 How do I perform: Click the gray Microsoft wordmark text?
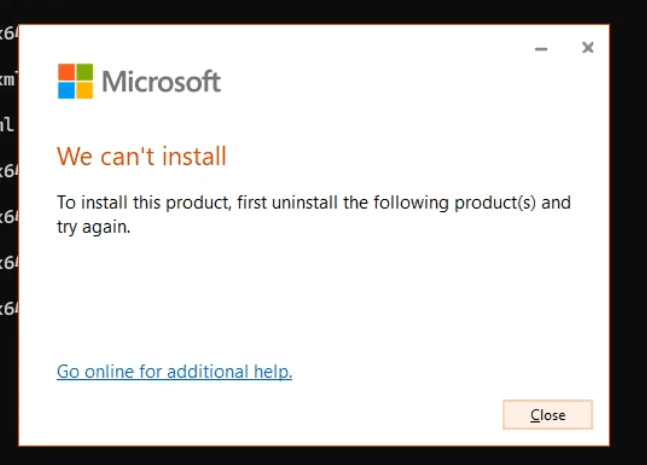click(x=161, y=81)
